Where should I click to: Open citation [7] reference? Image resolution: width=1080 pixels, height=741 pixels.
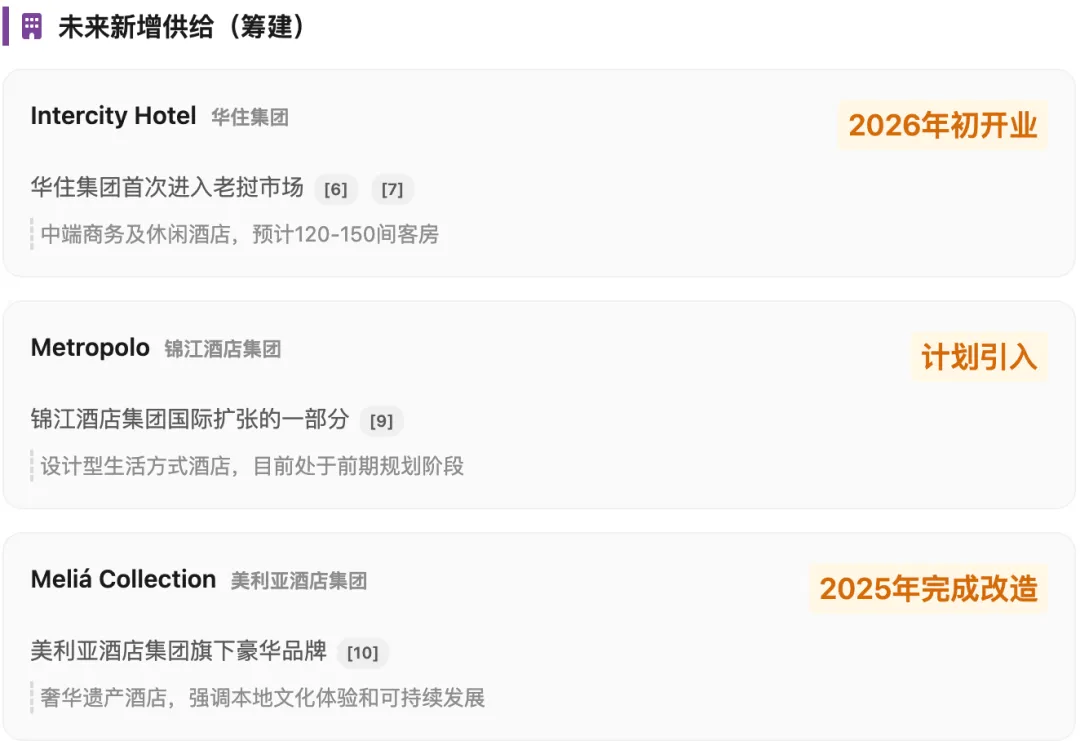click(392, 189)
